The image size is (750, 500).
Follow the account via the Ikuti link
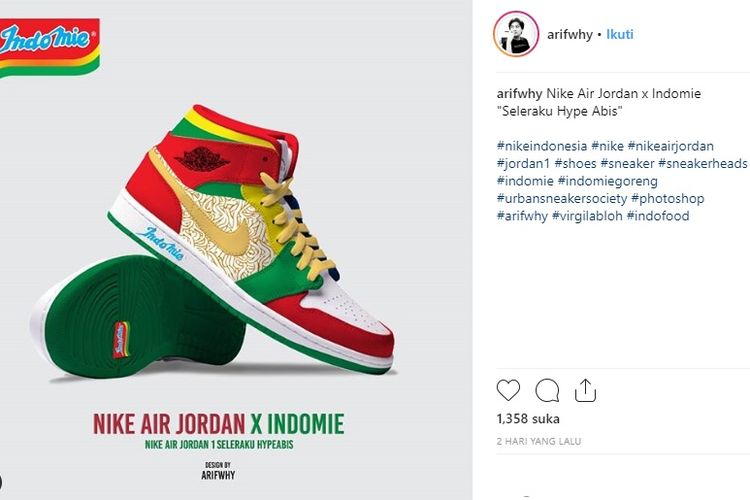click(620, 34)
